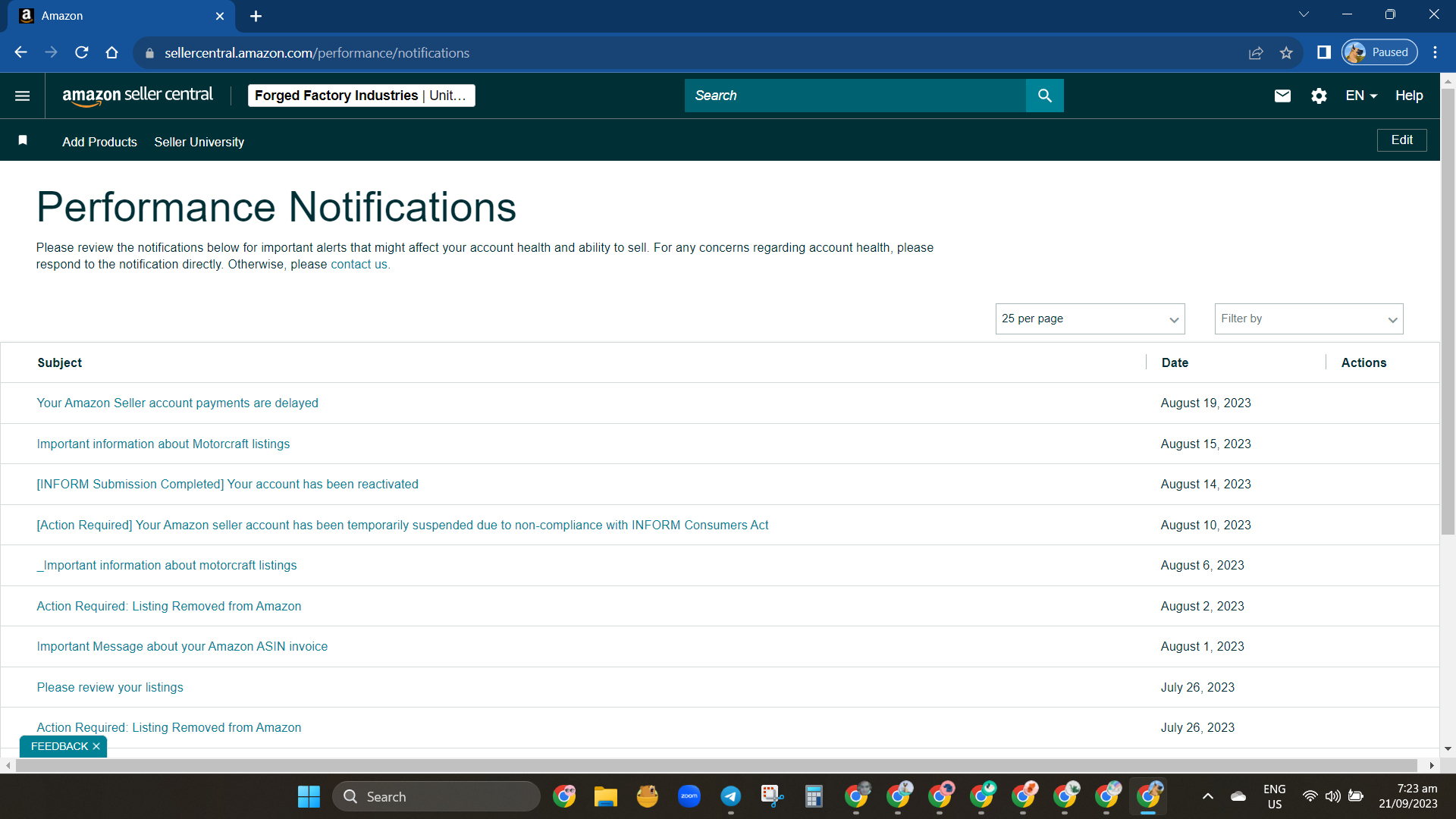Open Seller University in the favorites bar
The width and height of the screenshot is (1456, 819).
[x=199, y=142]
